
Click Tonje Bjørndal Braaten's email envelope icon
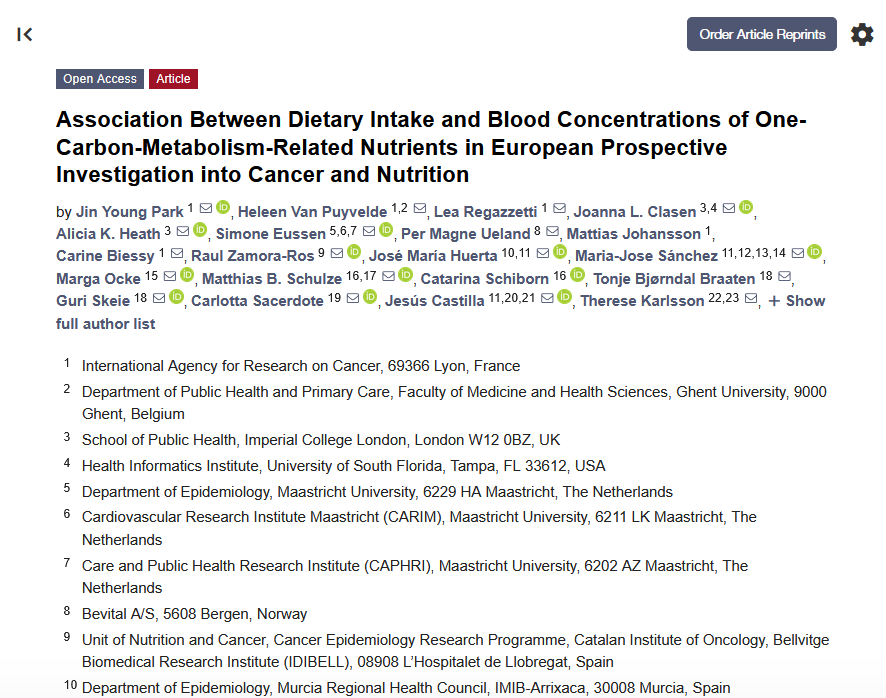coord(783,276)
